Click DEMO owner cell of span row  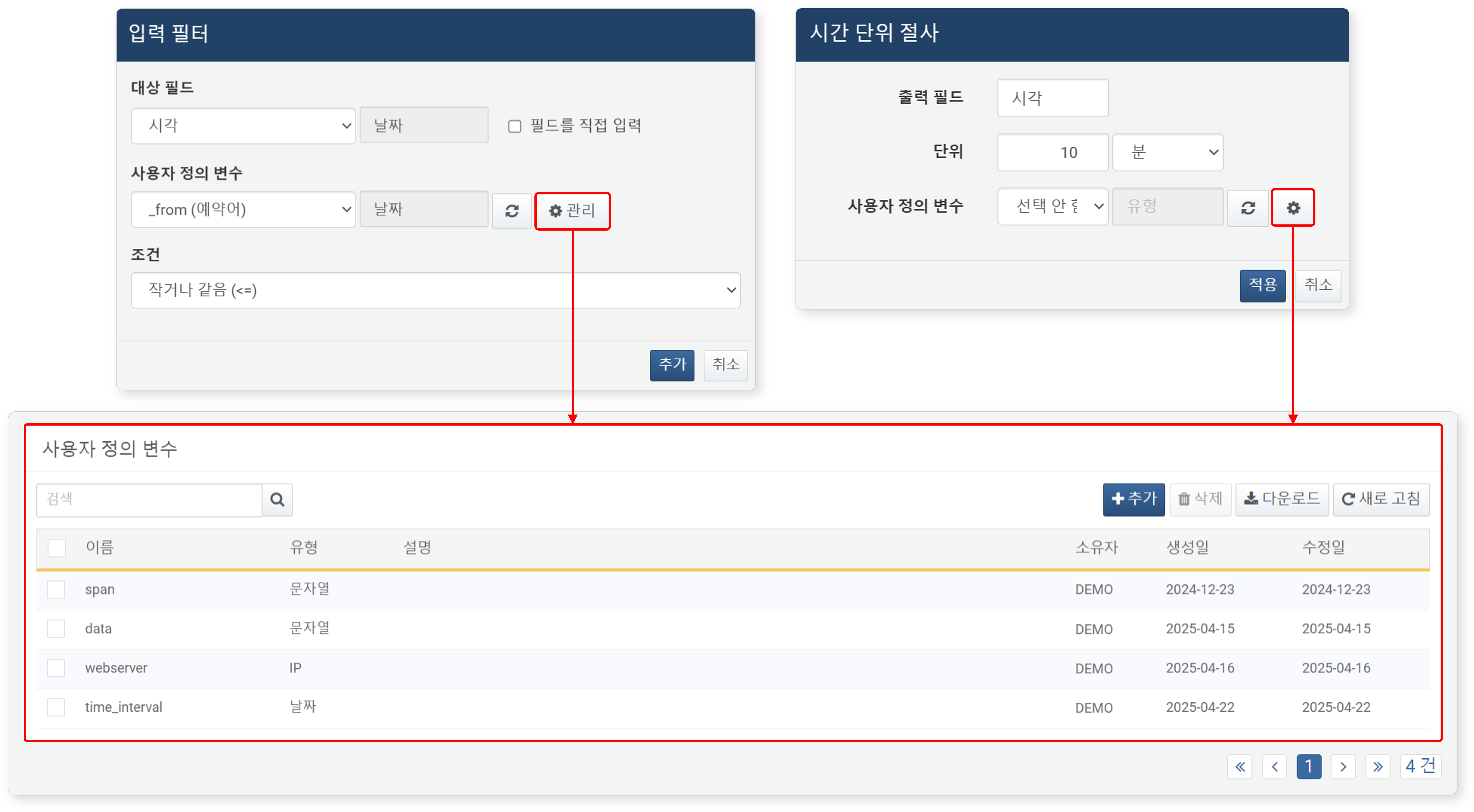pos(1094,590)
